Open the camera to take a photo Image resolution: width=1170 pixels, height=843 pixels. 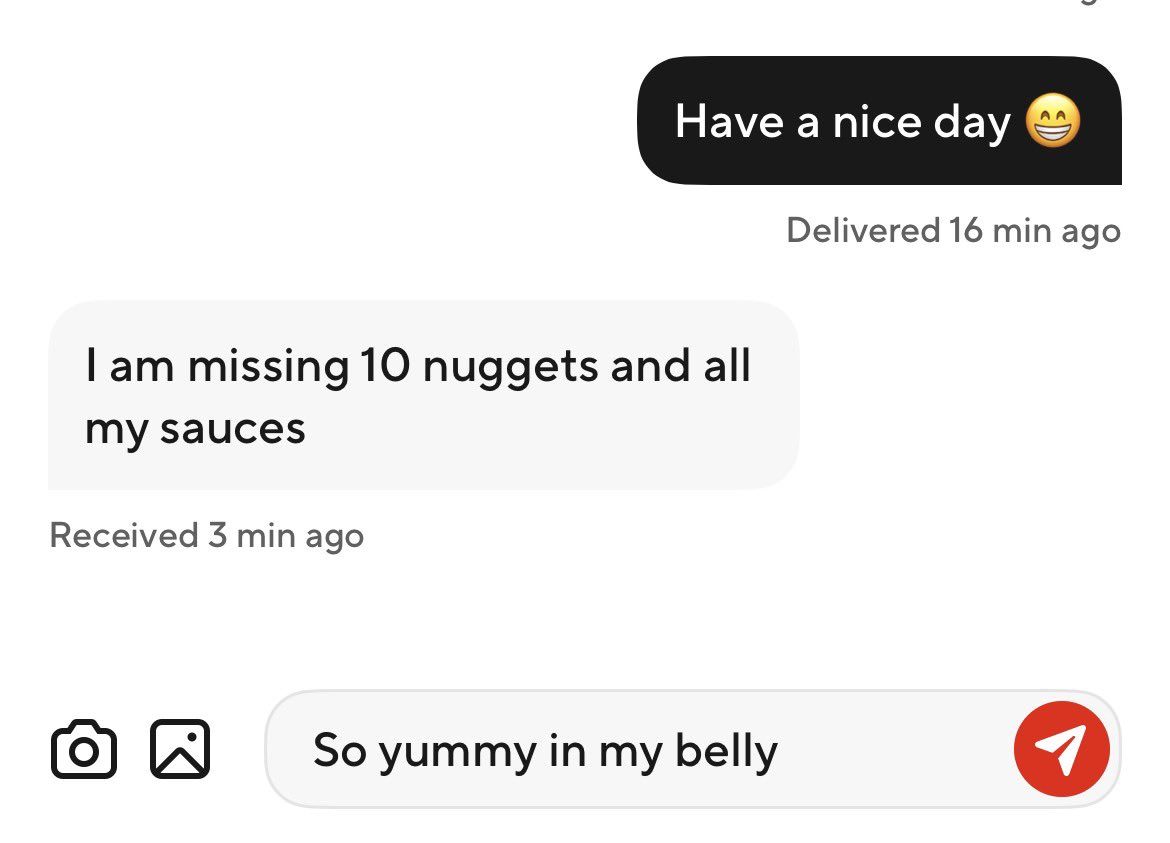(84, 749)
